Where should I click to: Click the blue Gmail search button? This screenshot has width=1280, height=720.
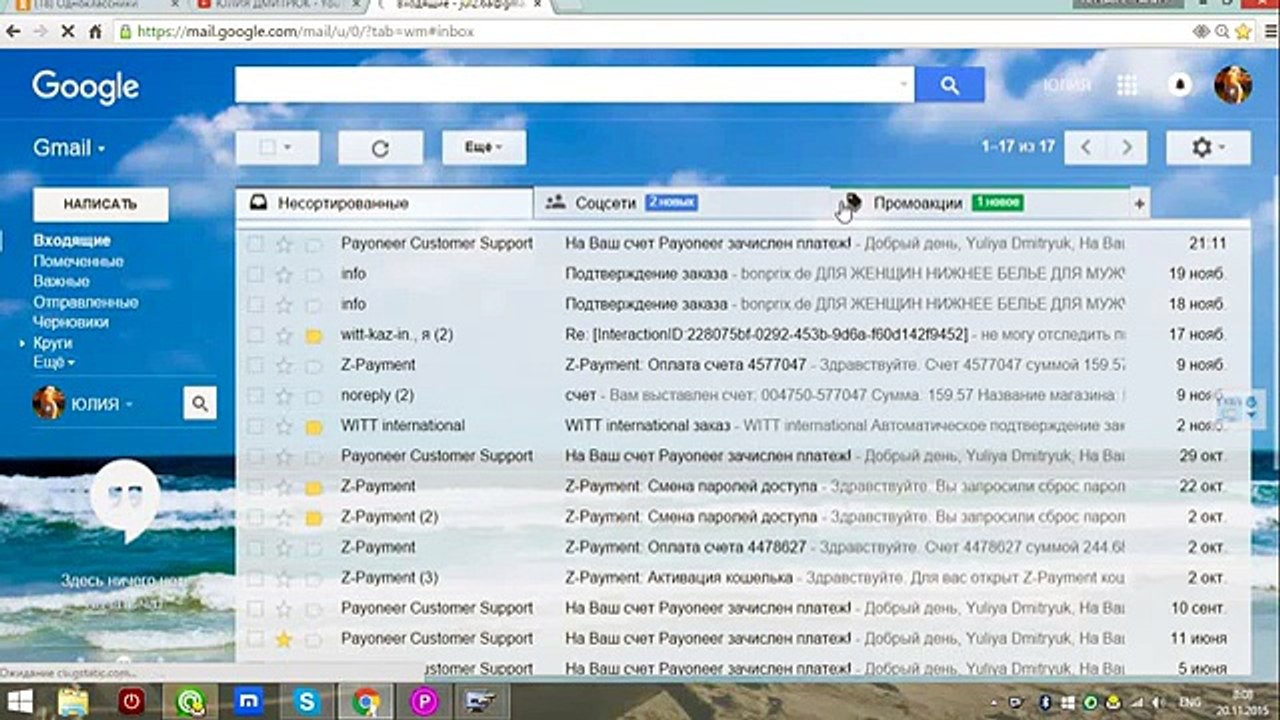(x=950, y=85)
